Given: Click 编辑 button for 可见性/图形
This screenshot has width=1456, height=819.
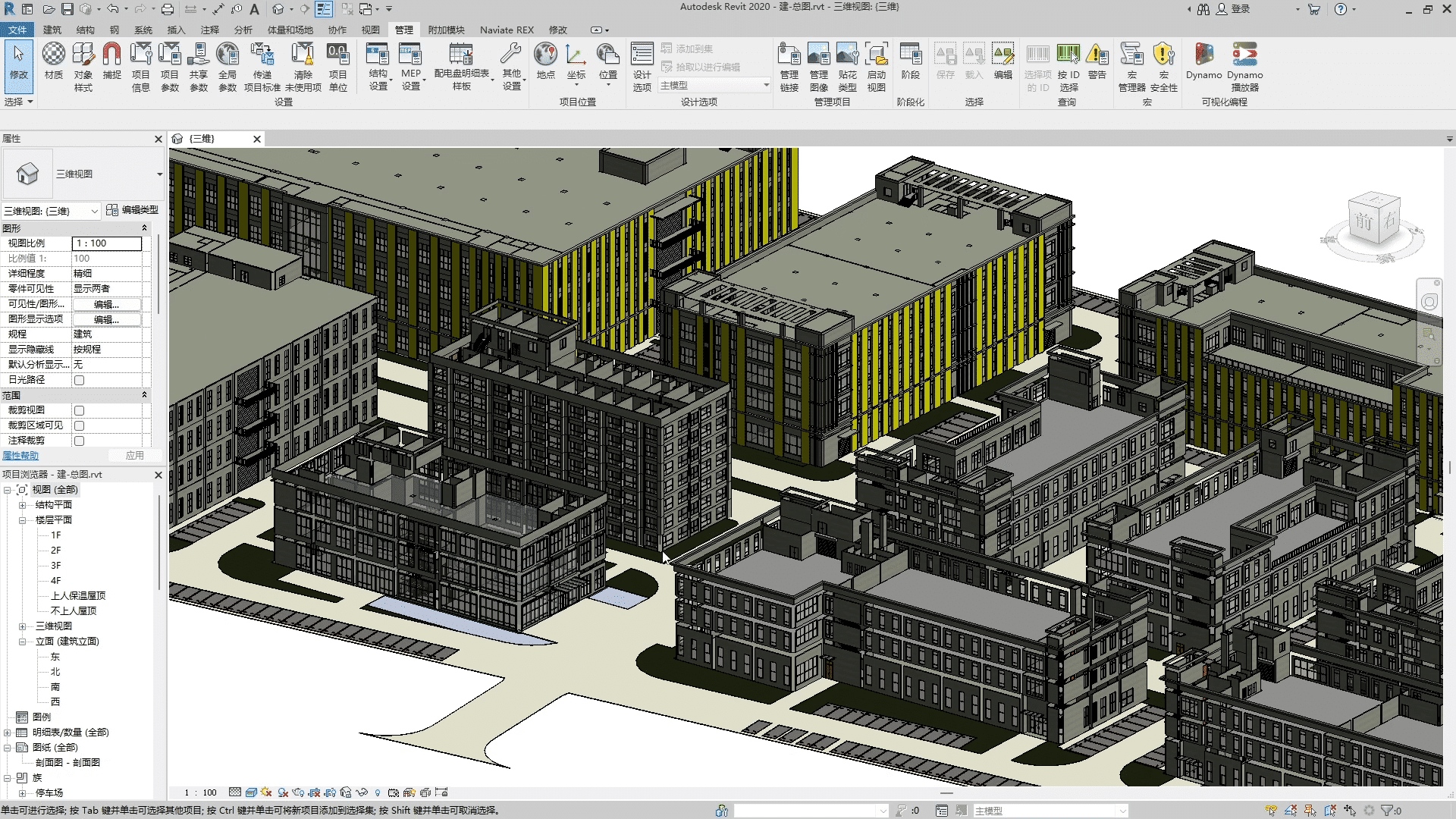Looking at the screenshot, I should click(x=106, y=304).
